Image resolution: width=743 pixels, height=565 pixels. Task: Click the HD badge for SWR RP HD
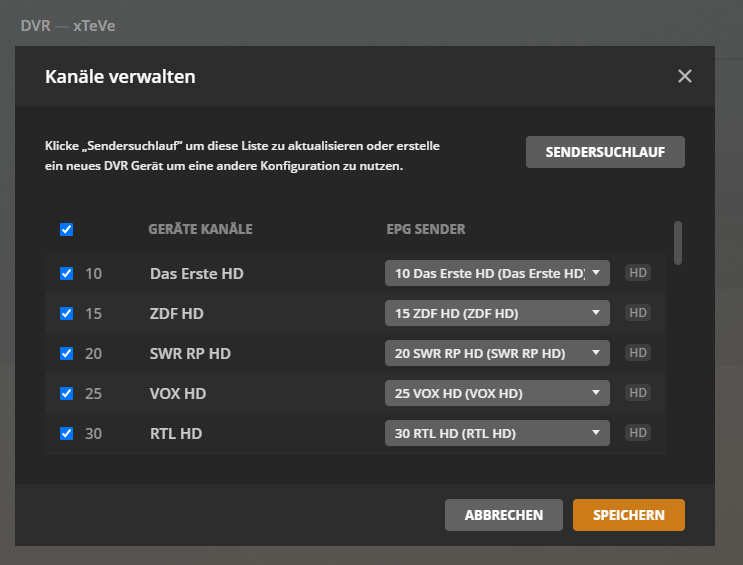[x=637, y=353]
